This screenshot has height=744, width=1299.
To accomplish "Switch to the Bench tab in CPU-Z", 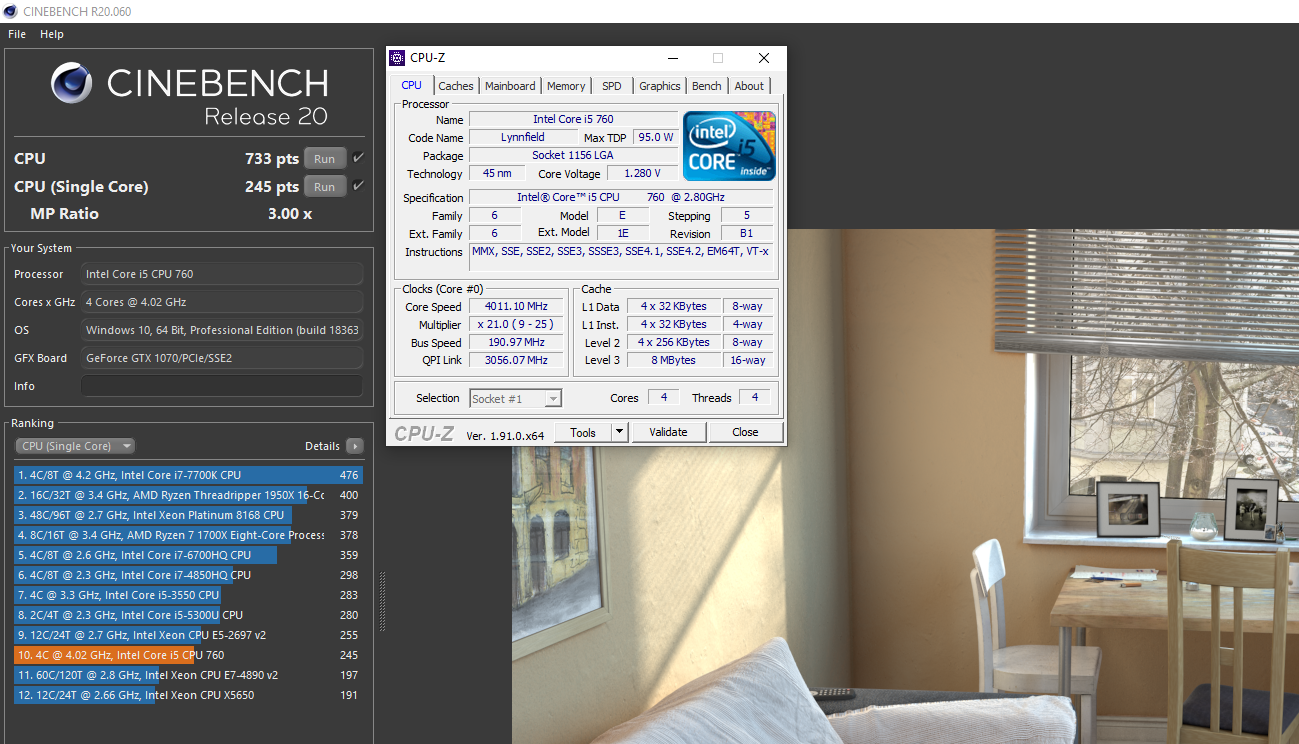I will pos(707,86).
